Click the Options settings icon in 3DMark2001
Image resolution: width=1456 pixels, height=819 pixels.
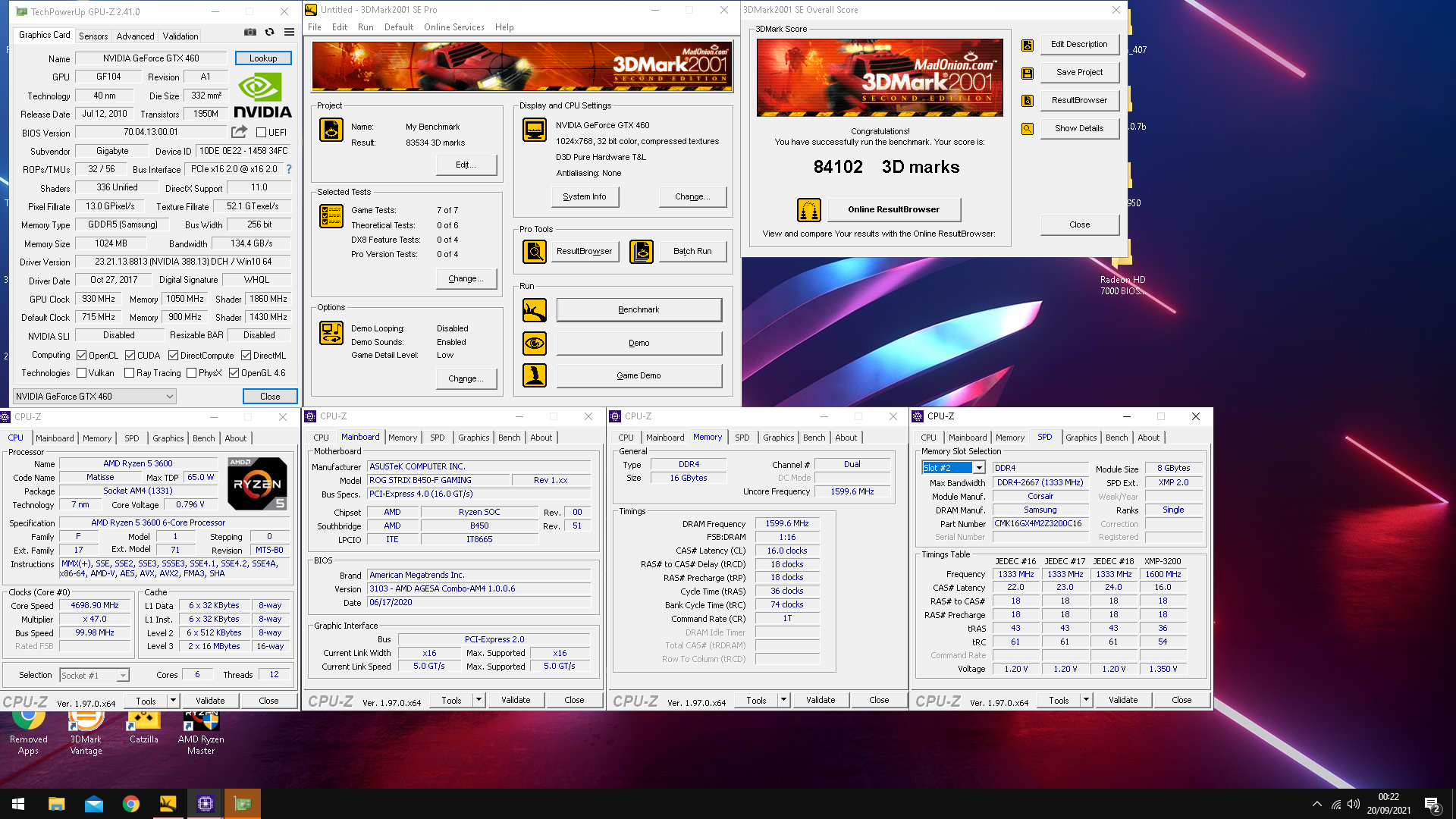pyautogui.click(x=331, y=333)
